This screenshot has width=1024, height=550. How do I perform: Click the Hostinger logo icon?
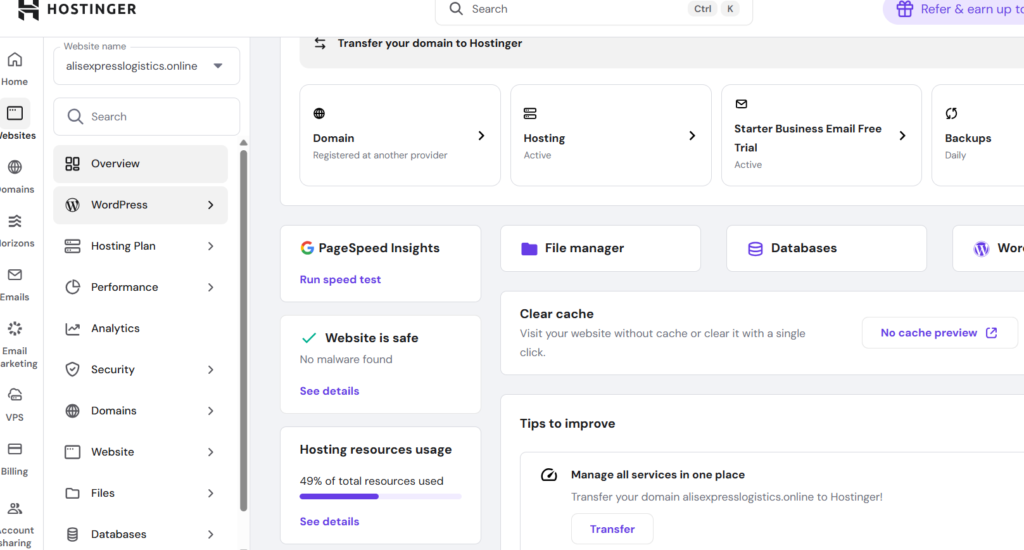pos(28,10)
